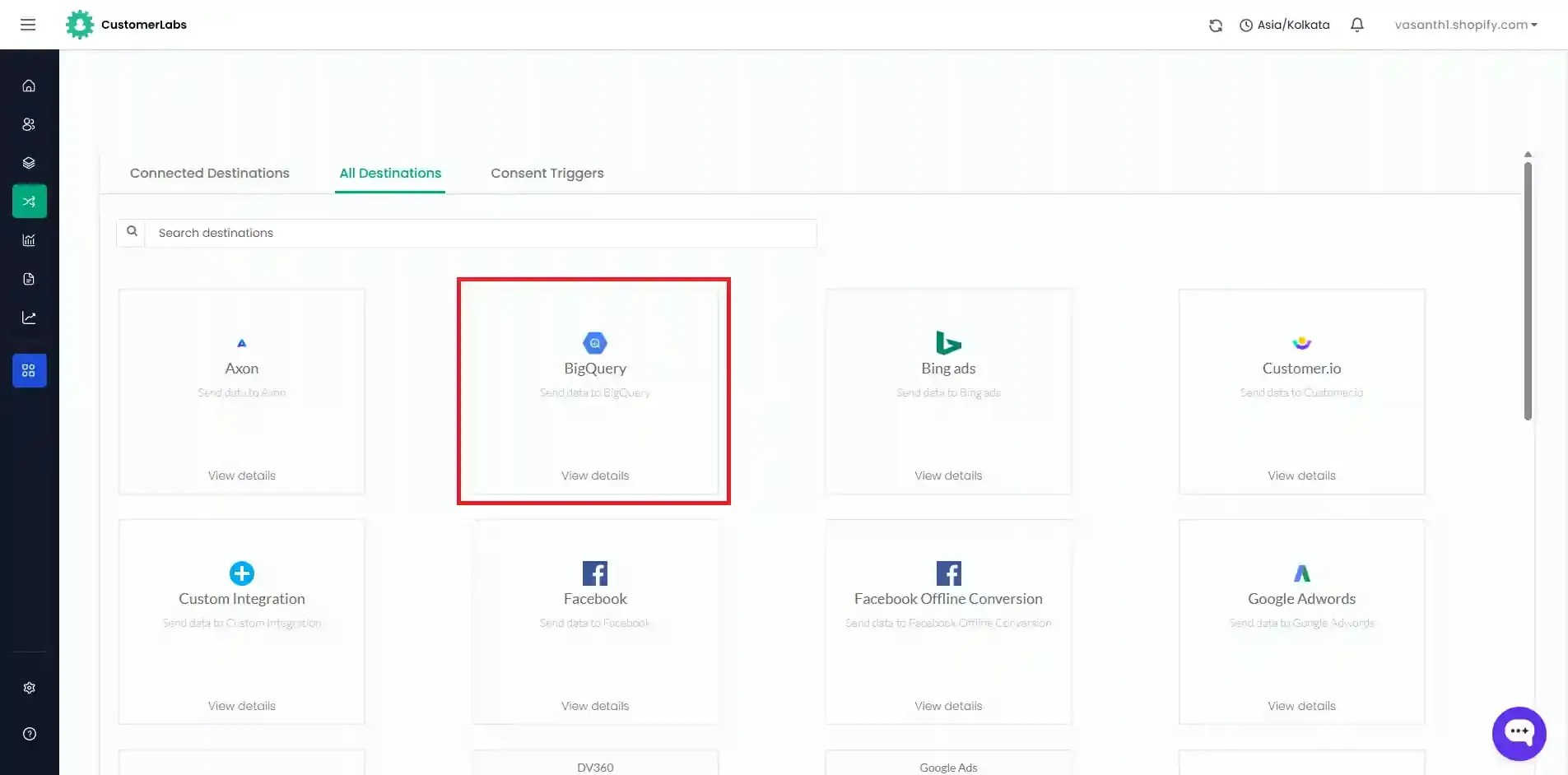
Task: Open layers stack icon in sidebar
Action: tap(29, 163)
